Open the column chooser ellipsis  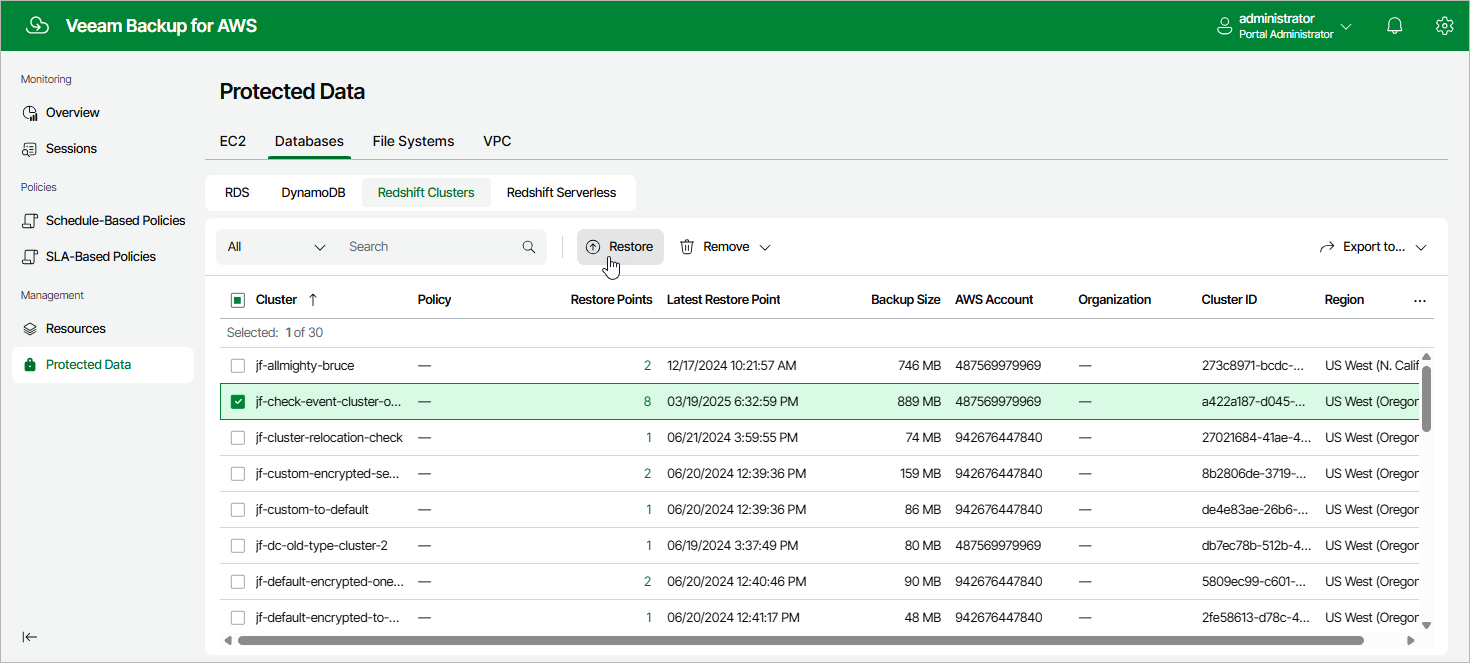[x=1420, y=300]
